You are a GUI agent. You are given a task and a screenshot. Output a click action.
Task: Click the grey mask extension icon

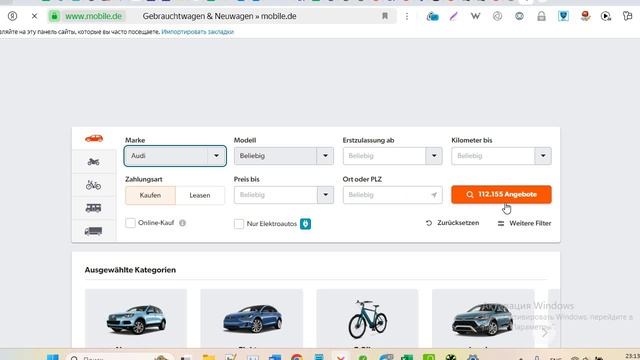tap(519, 16)
